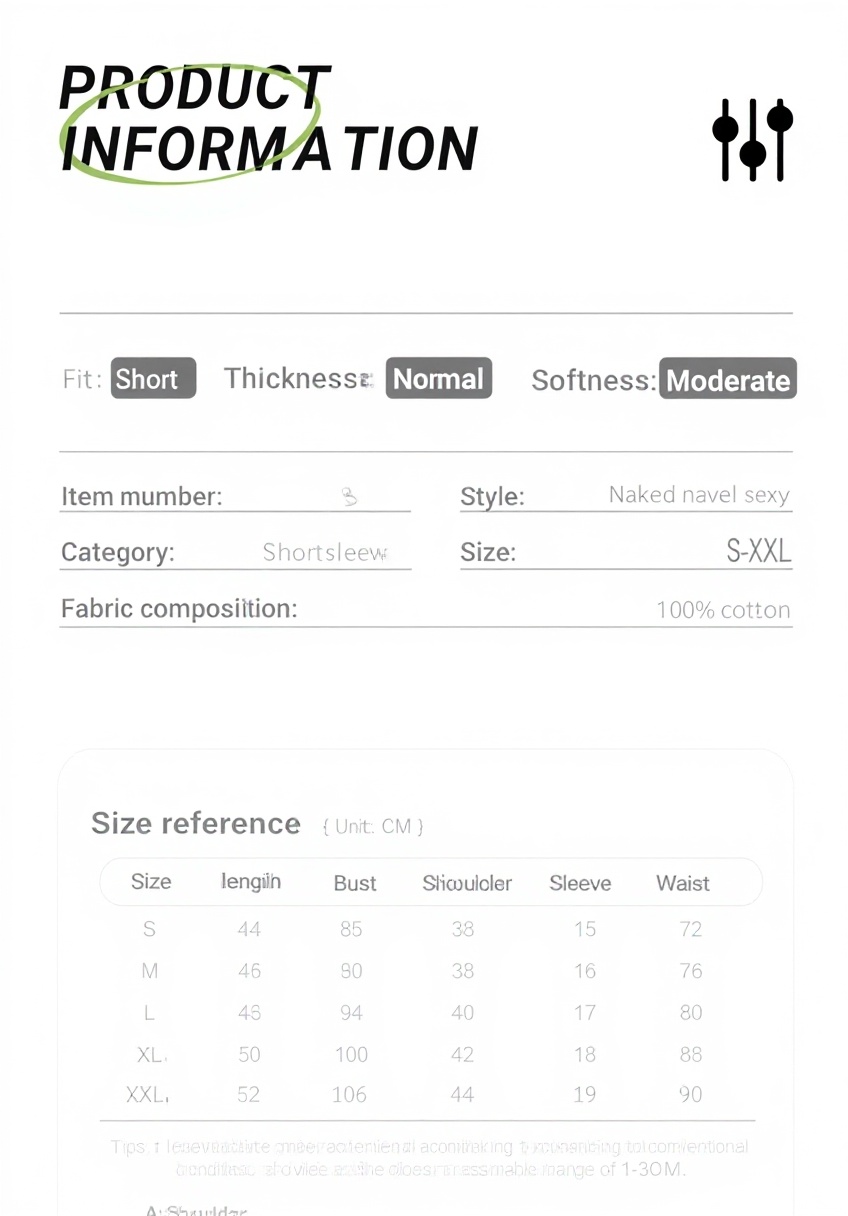
Task: Click the S-XXL size value
Action: (x=757, y=551)
